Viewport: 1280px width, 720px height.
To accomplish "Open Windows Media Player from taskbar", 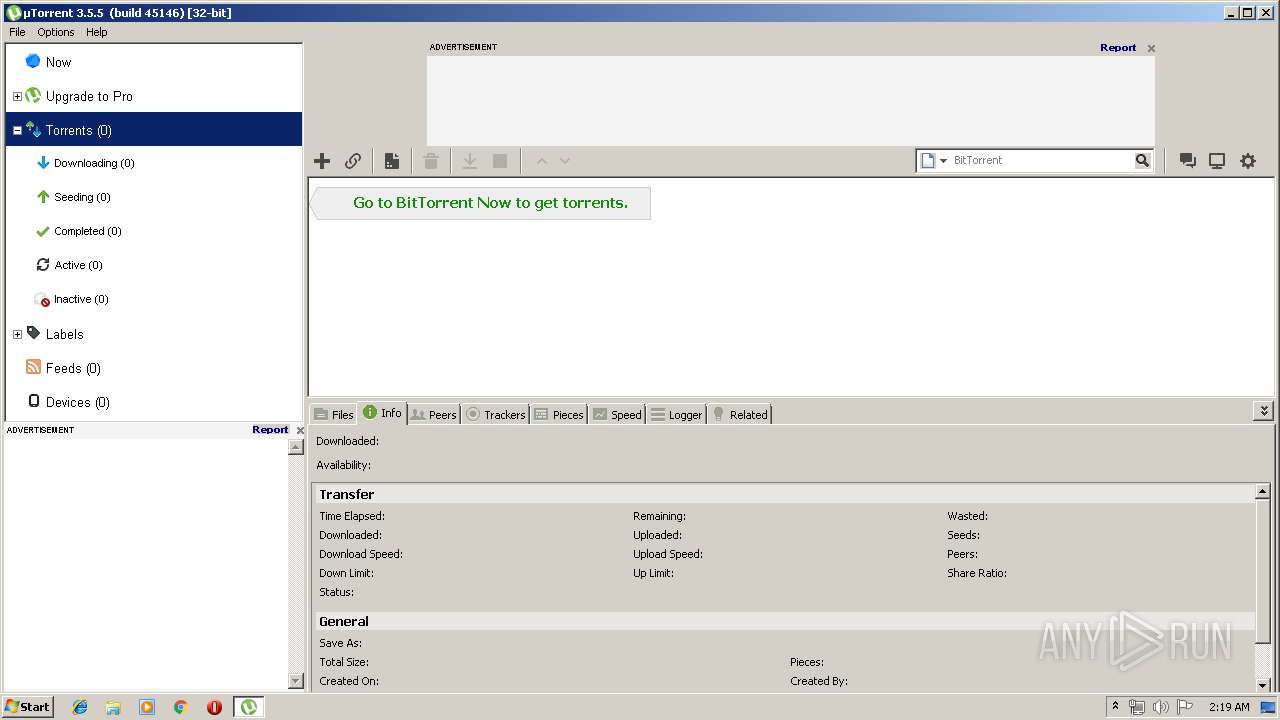I will coord(147,707).
